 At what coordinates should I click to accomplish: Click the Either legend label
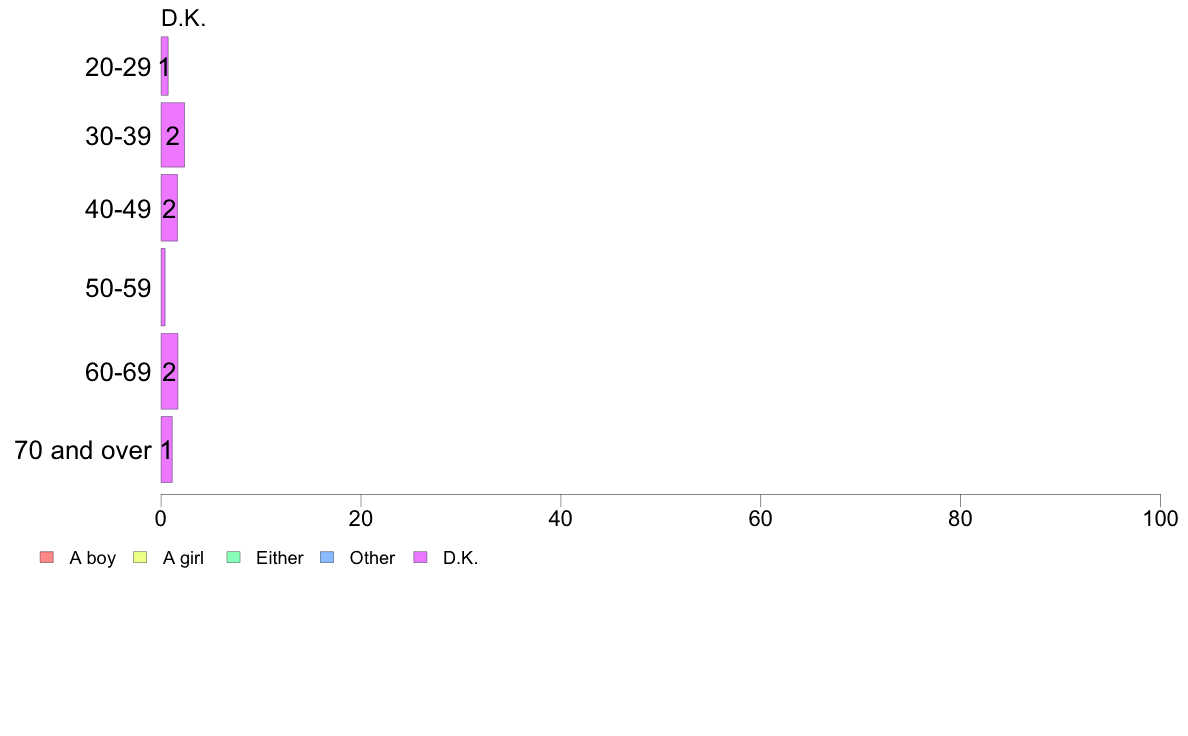coord(280,558)
